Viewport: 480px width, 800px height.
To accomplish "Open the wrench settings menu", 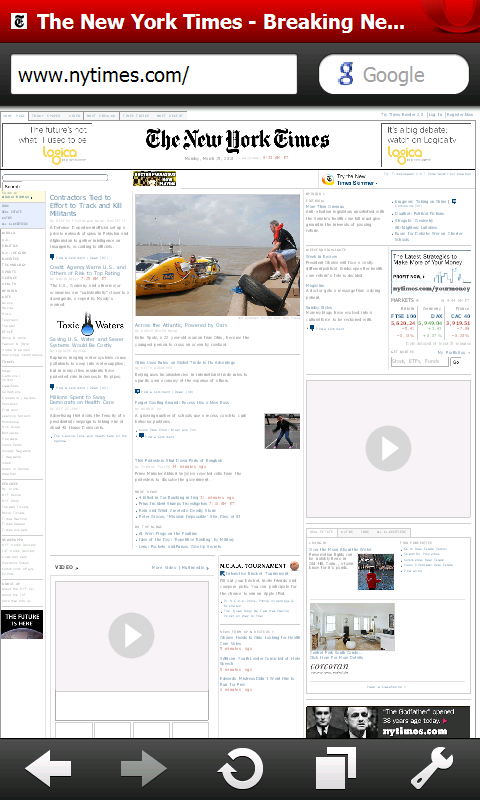I will [x=432, y=768].
